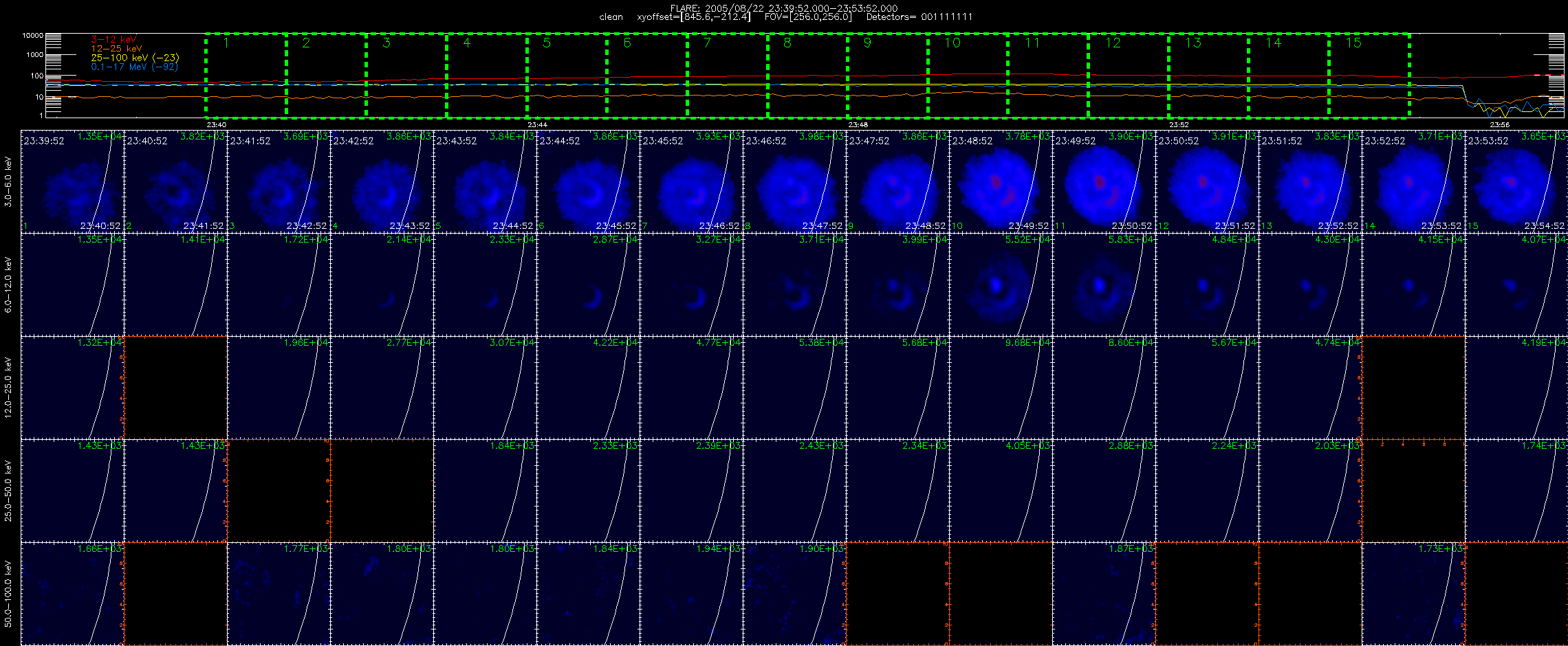
Task: Open the 25-50 keV image labeled 4.05E+03
Action: coord(1001,491)
